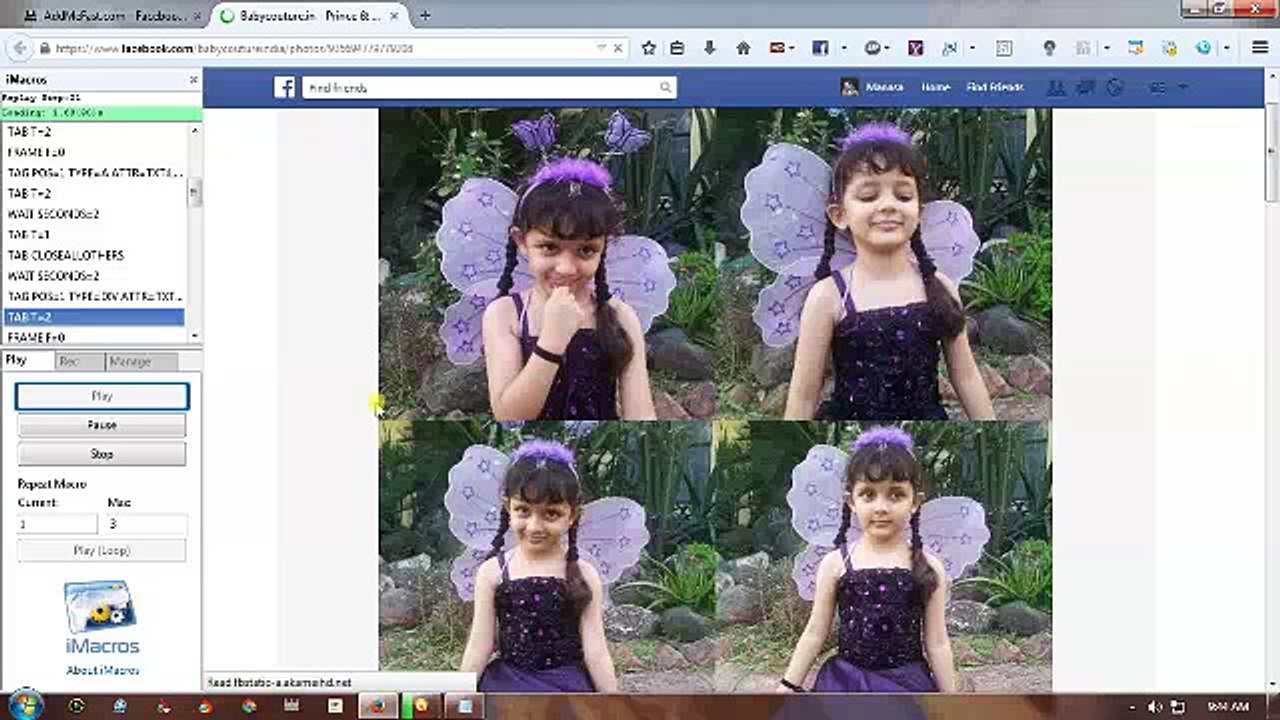Click the Play macro button
This screenshot has width=1280, height=720.
102,396
